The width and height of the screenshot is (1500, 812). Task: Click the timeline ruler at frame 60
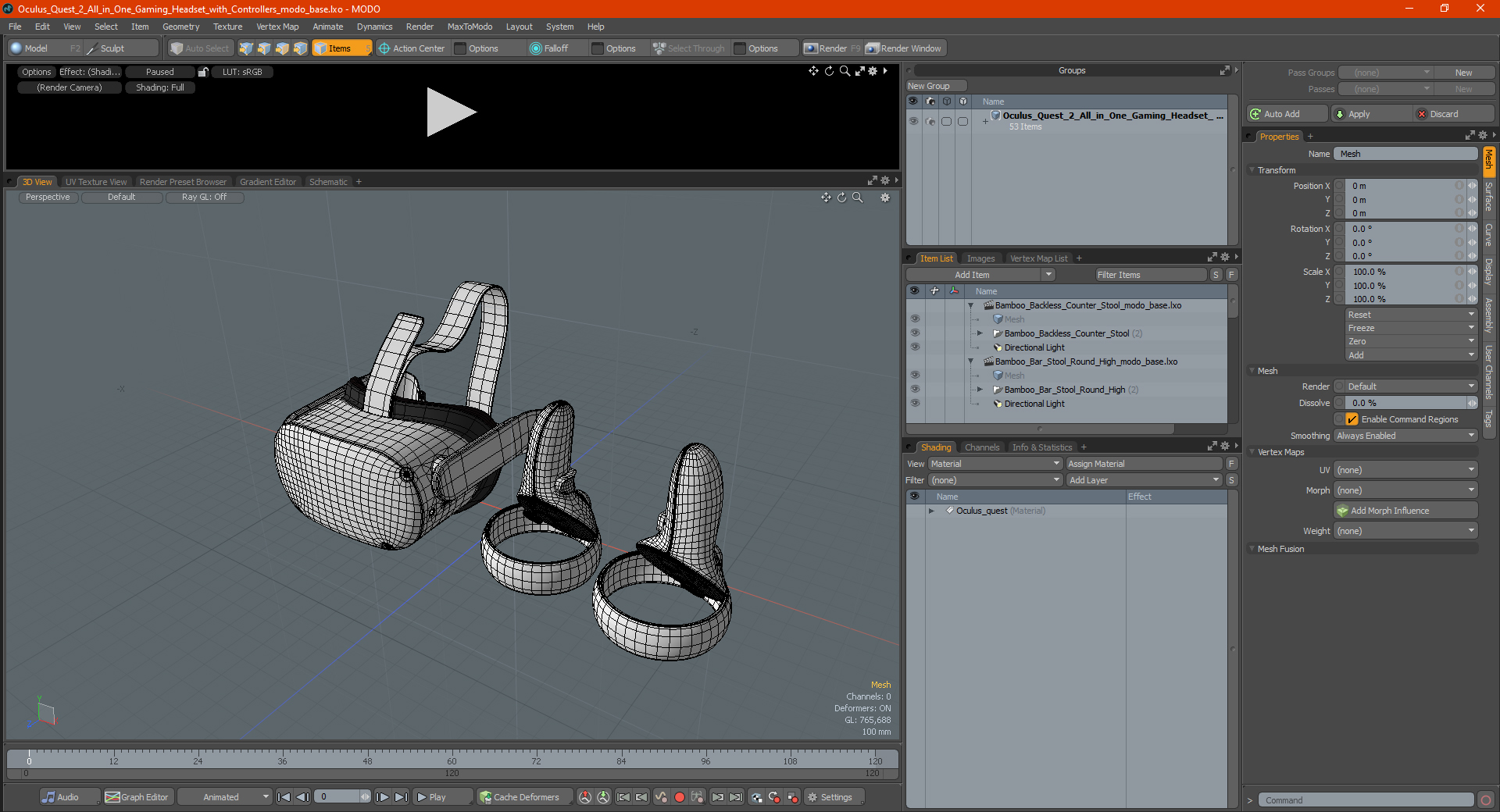pos(452,758)
